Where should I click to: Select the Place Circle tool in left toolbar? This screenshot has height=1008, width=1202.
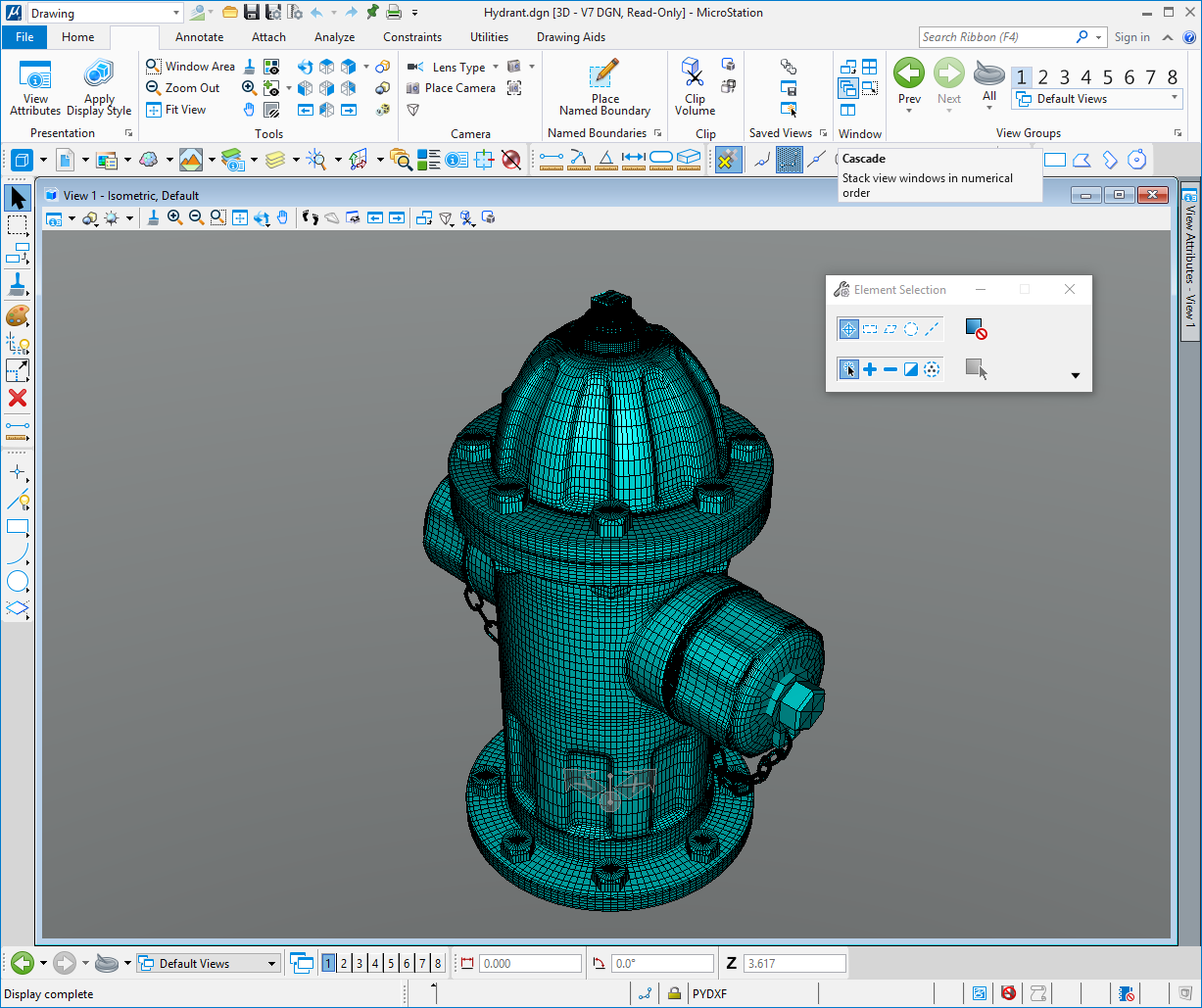[18, 582]
